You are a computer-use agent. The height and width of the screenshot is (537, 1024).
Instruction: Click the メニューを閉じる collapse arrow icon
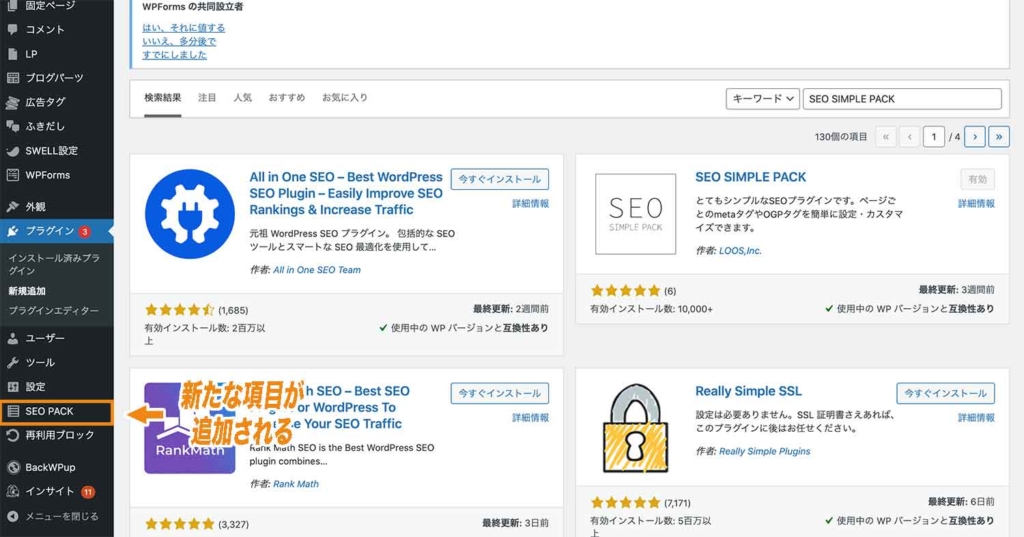tap(12, 516)
